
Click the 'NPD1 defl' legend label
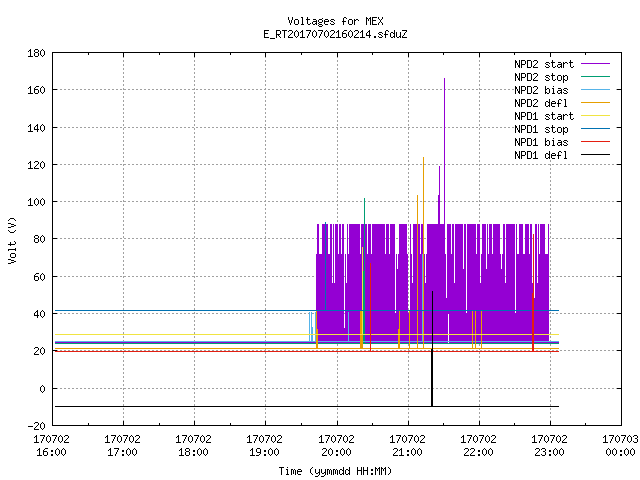(541, 156)
